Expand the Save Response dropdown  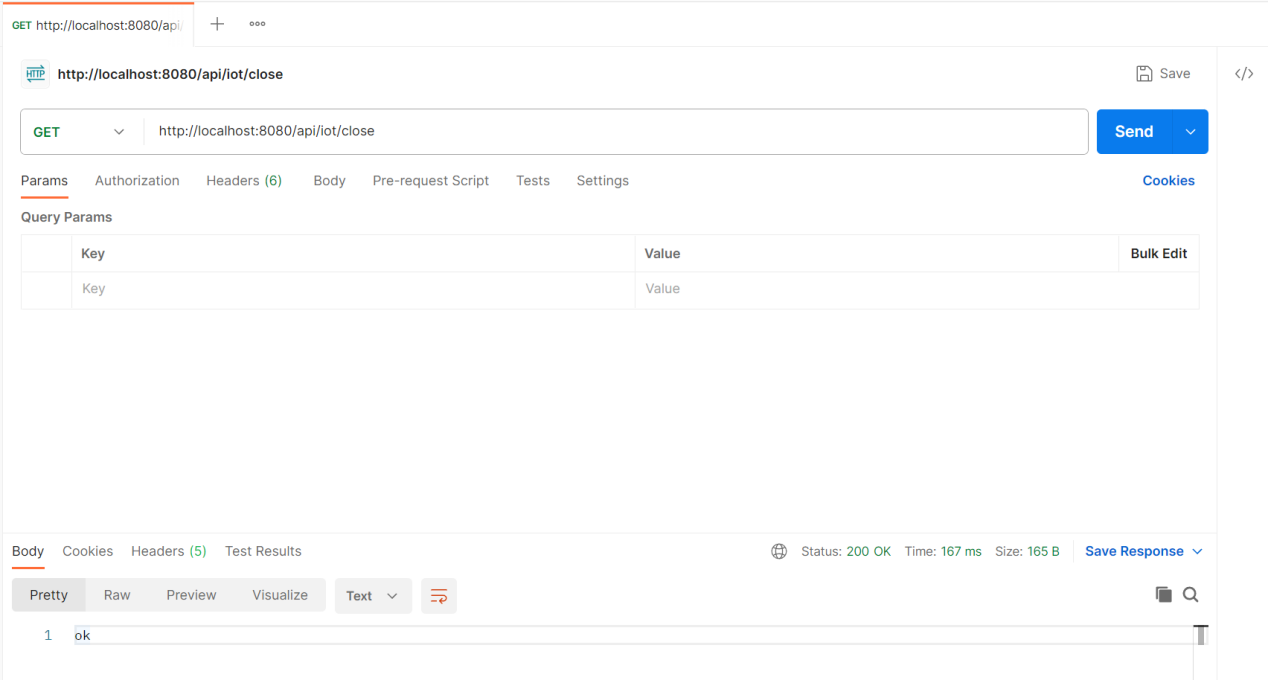[x=1144, y=552]
